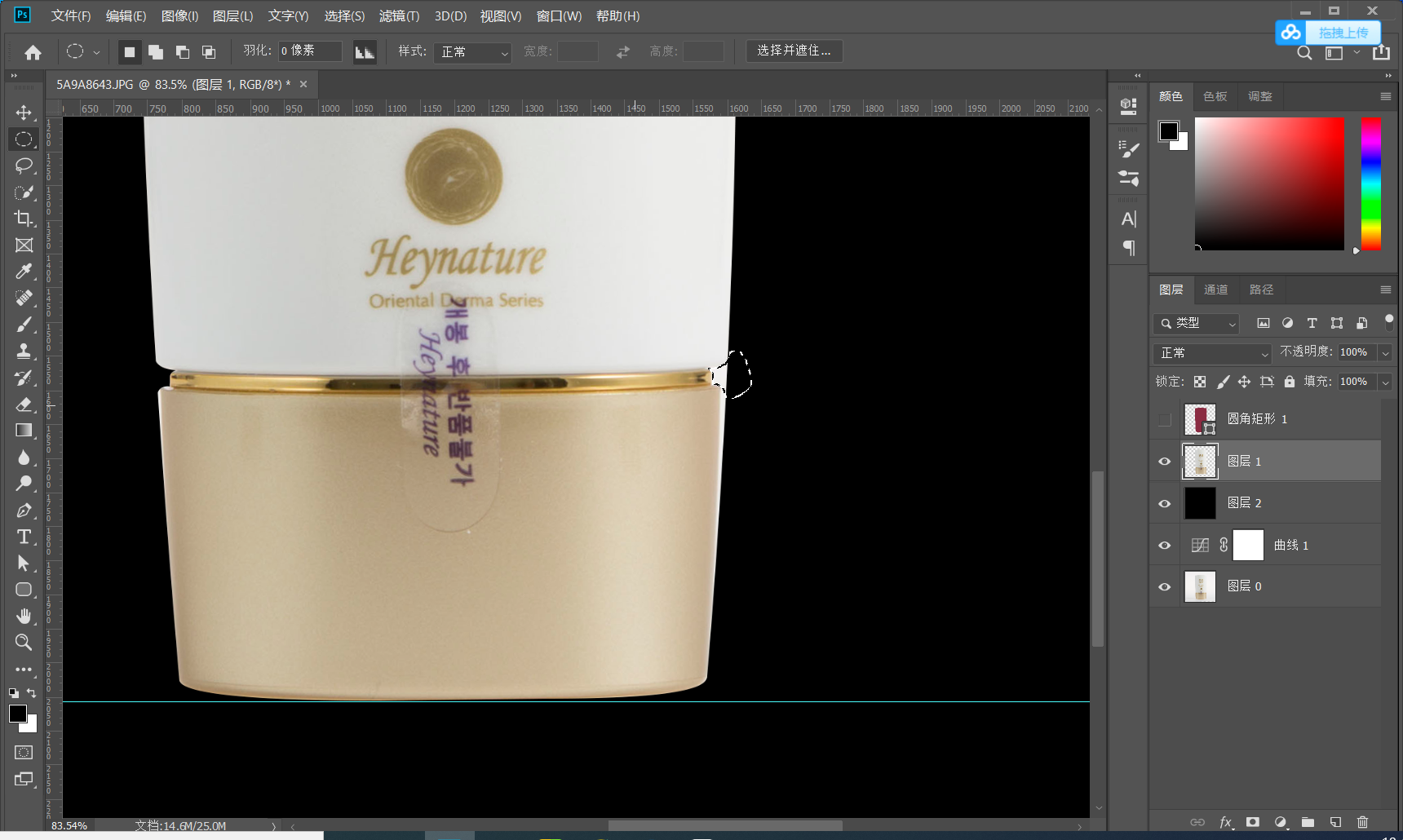The width and height of the screenshot is (1403, 840).
Task: Select the Zoom tool
Action: point(24,643)
